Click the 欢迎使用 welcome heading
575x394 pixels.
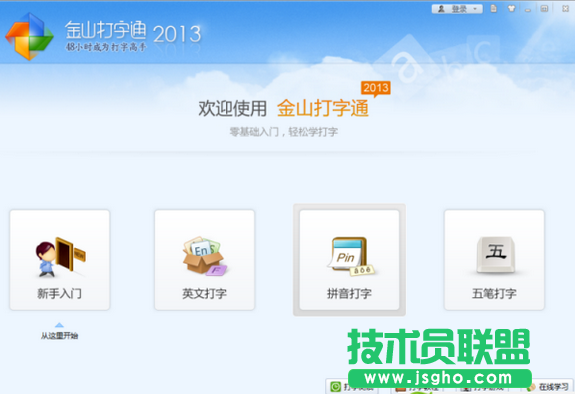[x=232, y=109]
